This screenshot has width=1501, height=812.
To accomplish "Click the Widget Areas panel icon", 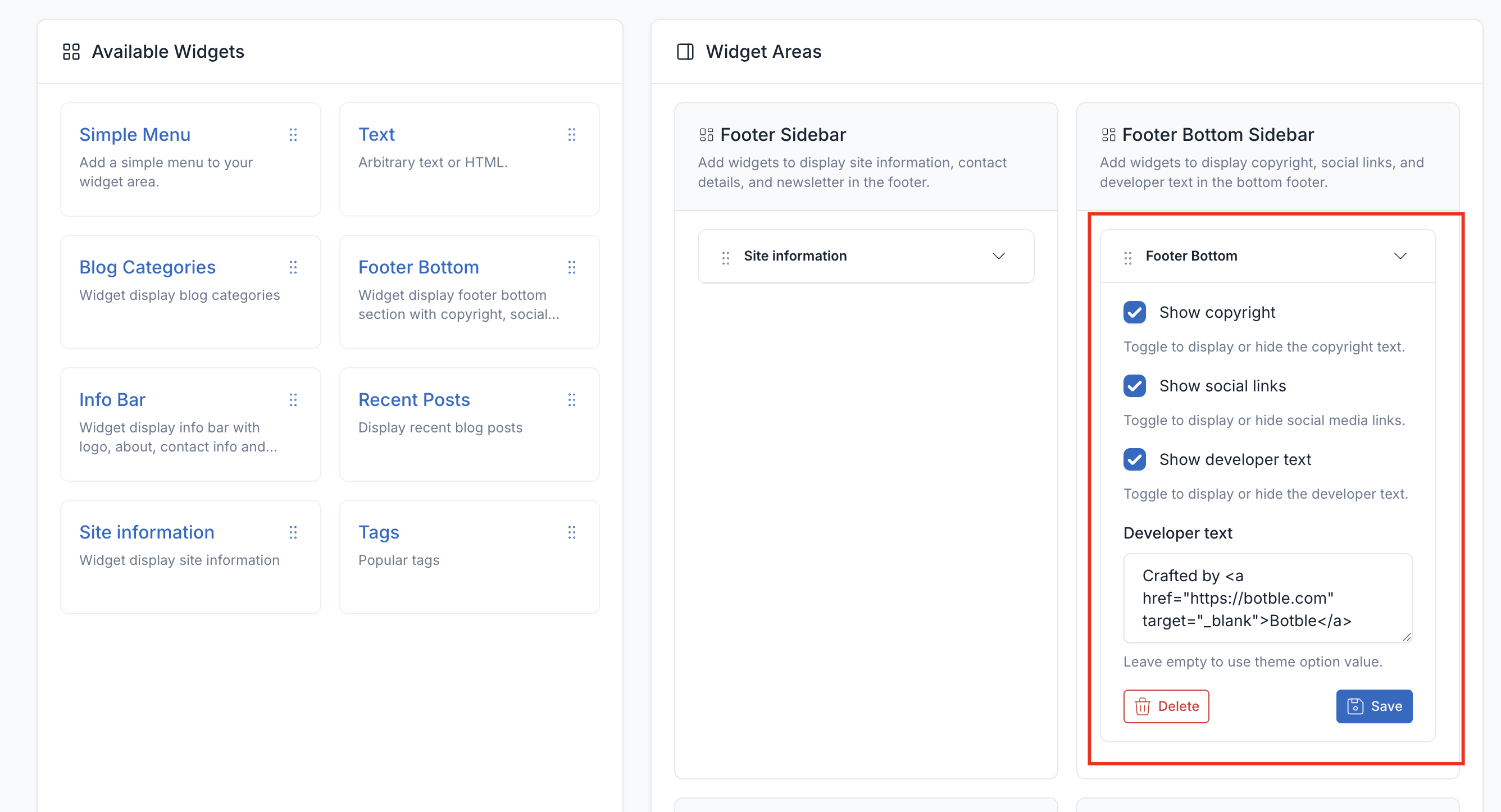I will [x=685, y=52].
